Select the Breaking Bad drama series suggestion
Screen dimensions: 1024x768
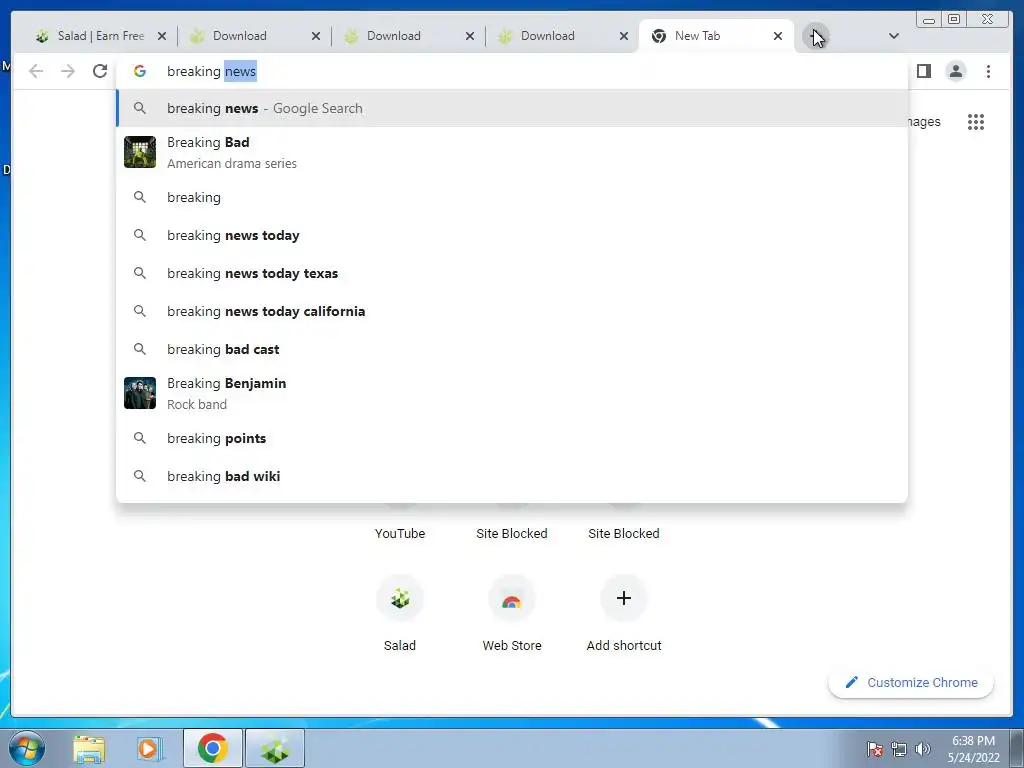point(512,152)
